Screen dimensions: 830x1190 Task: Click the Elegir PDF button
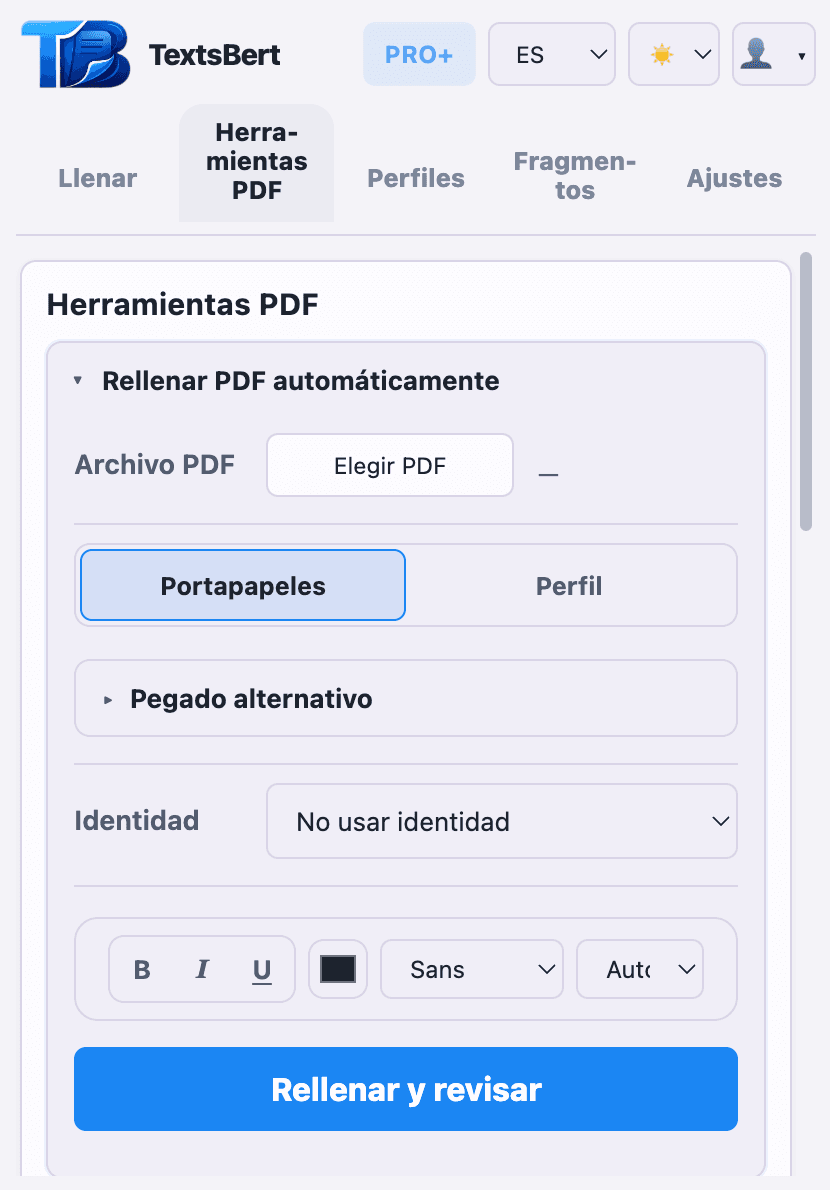(389, 464)
